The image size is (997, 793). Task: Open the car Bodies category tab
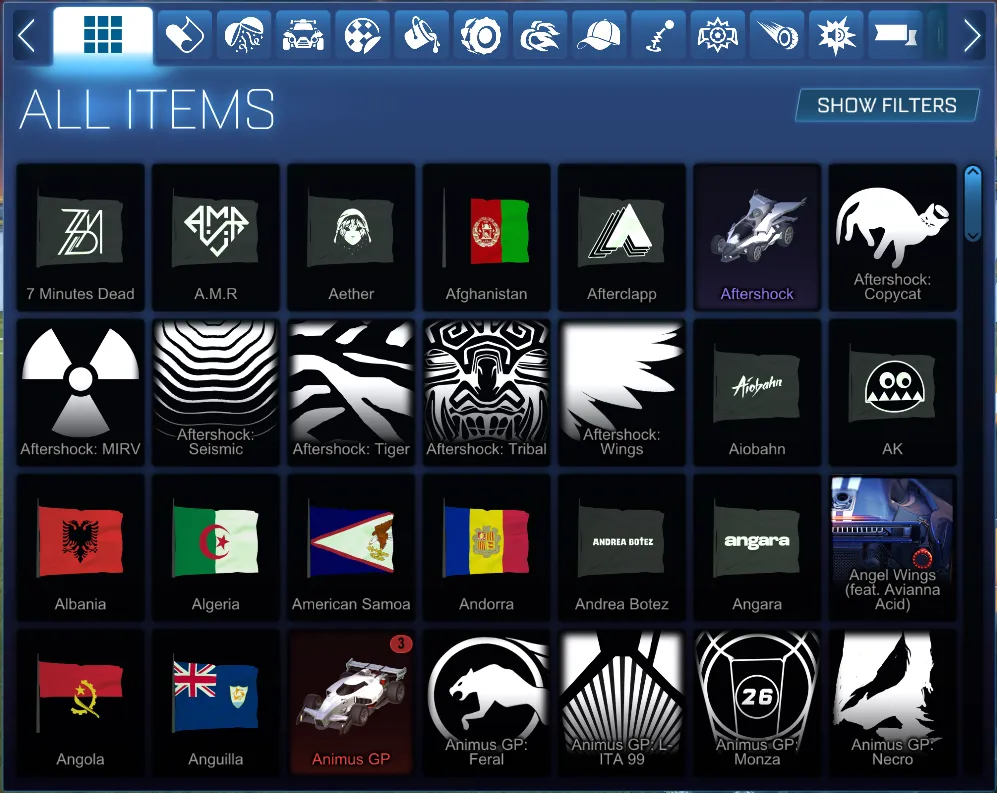(303, 35)
